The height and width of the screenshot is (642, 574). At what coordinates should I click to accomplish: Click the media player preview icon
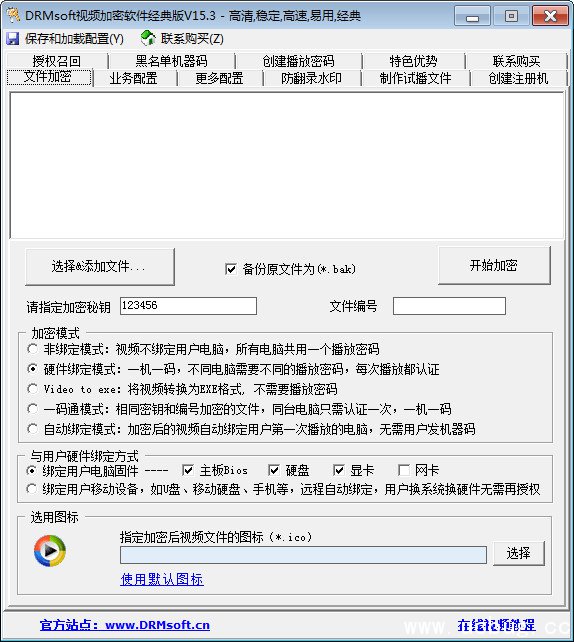tap(50, 551)
